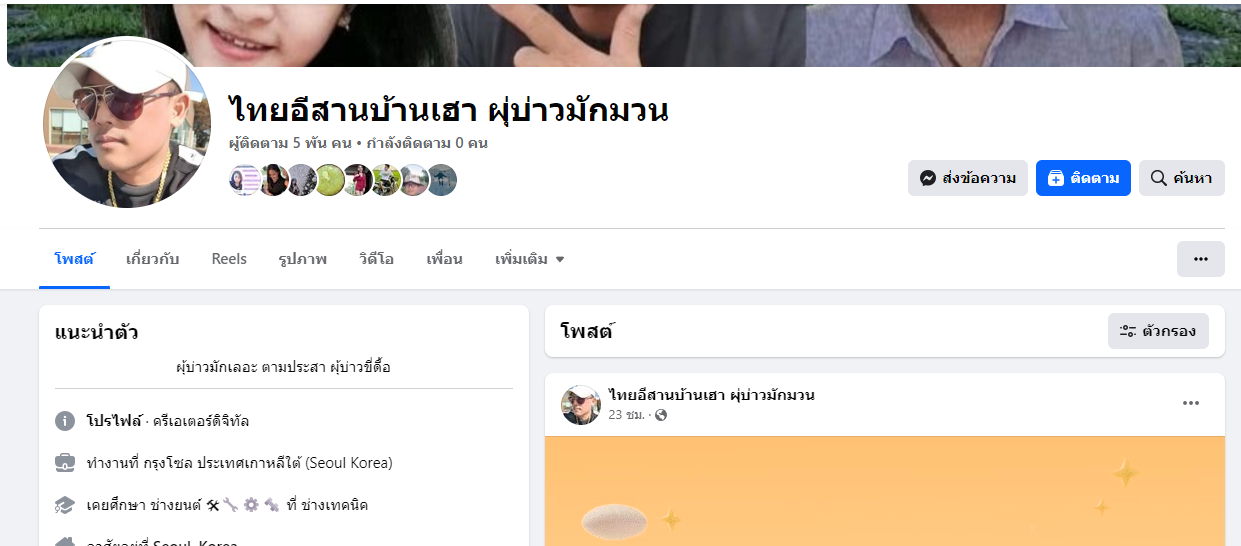Click the briefcase workplace icon
1241x546 pixels.
[x=65, y=463]
